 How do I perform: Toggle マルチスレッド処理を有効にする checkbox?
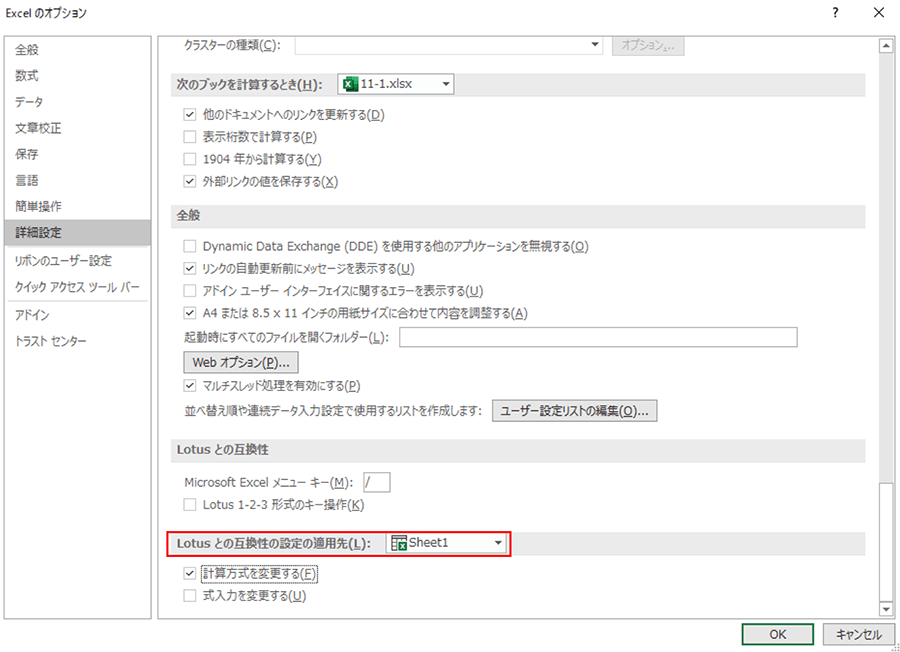tap(189, 386)
